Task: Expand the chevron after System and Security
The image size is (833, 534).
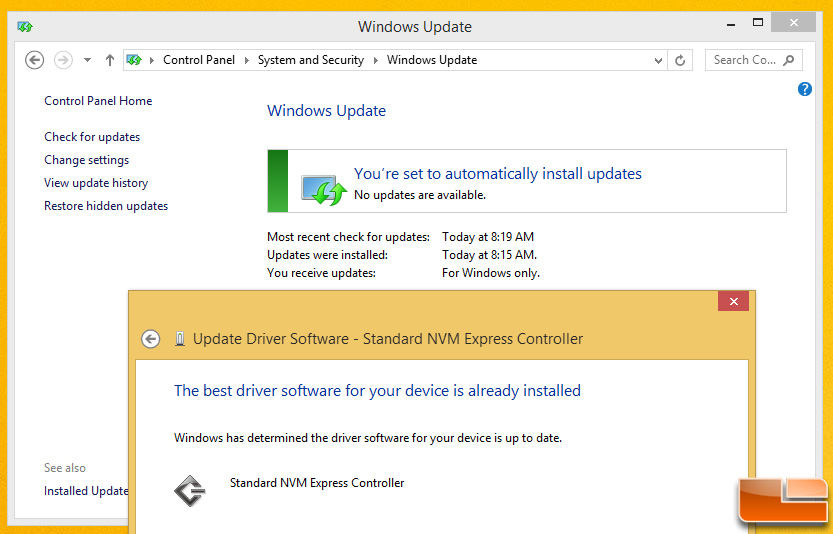Action: [x=376, y=60]
